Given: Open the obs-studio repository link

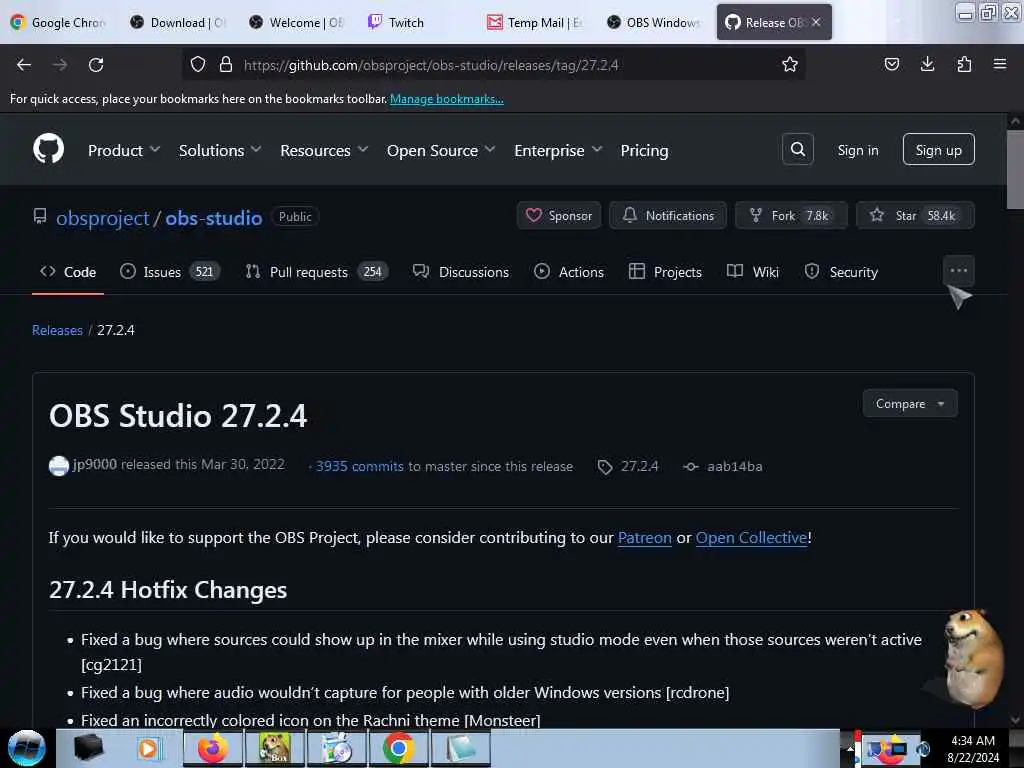Looking at the screenshot, I should point(214,217).
